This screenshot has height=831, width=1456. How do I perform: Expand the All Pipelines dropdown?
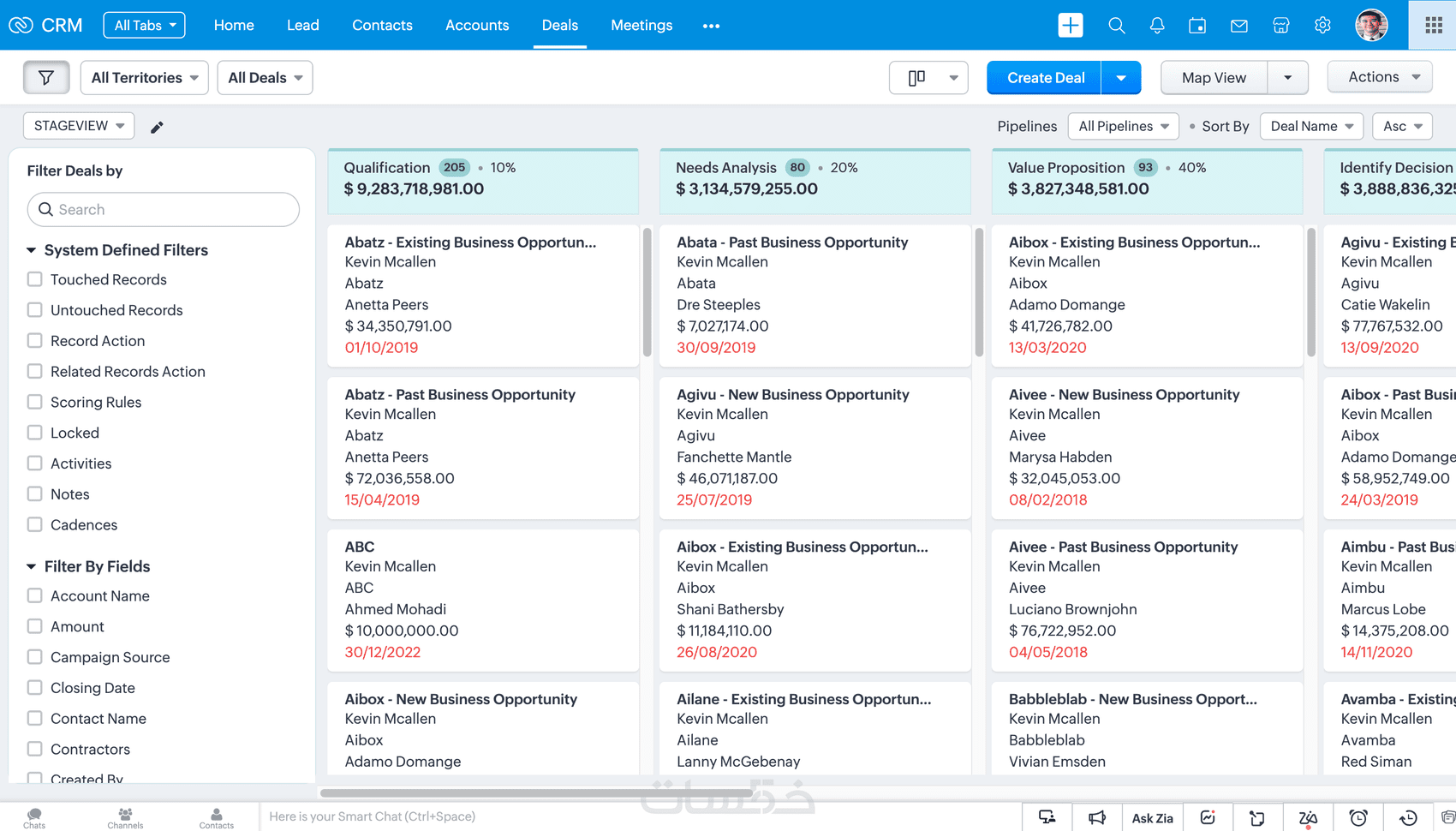coord(1123,126)
